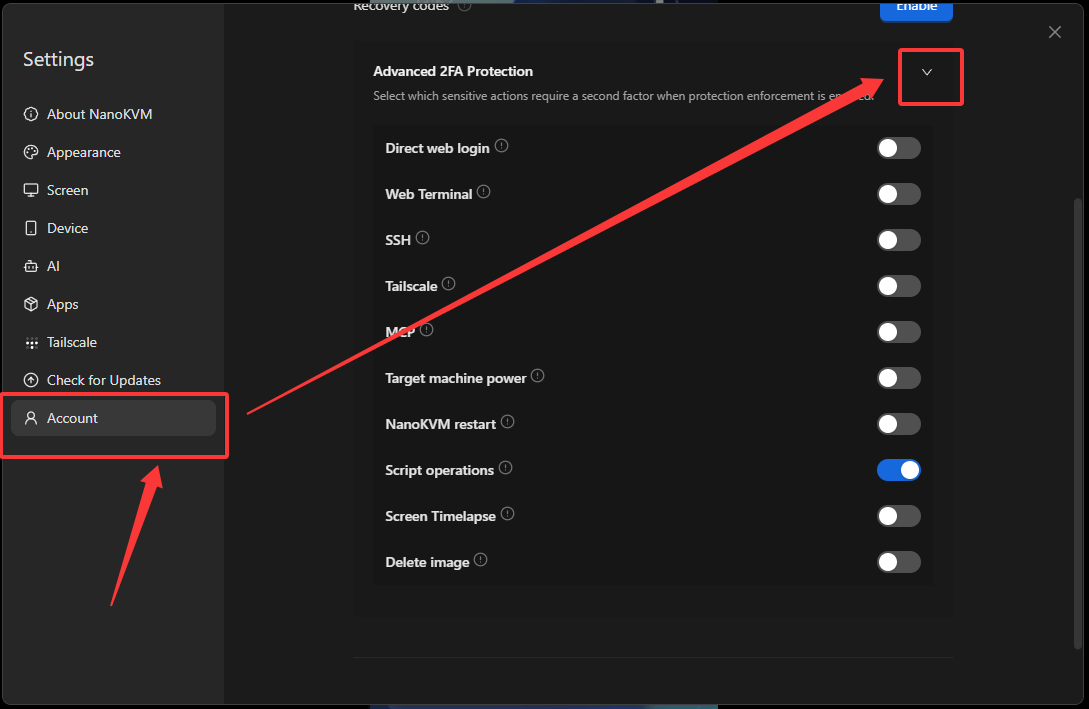Toggle SSH 2FA protection
This screenshot has width=1089, height=709.
[899, 240]
